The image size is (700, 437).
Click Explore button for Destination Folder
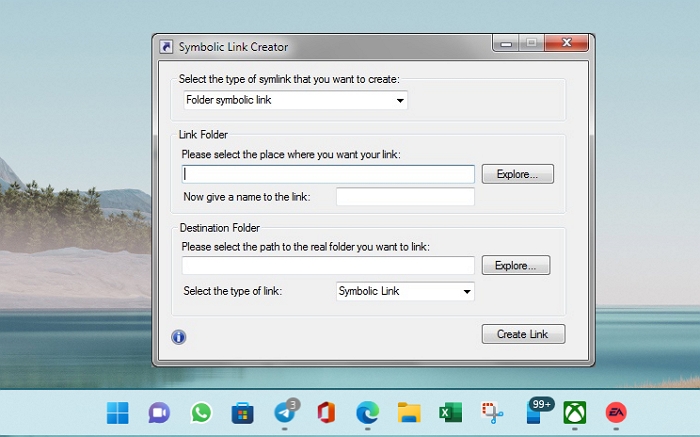click(x=516, y=266)
